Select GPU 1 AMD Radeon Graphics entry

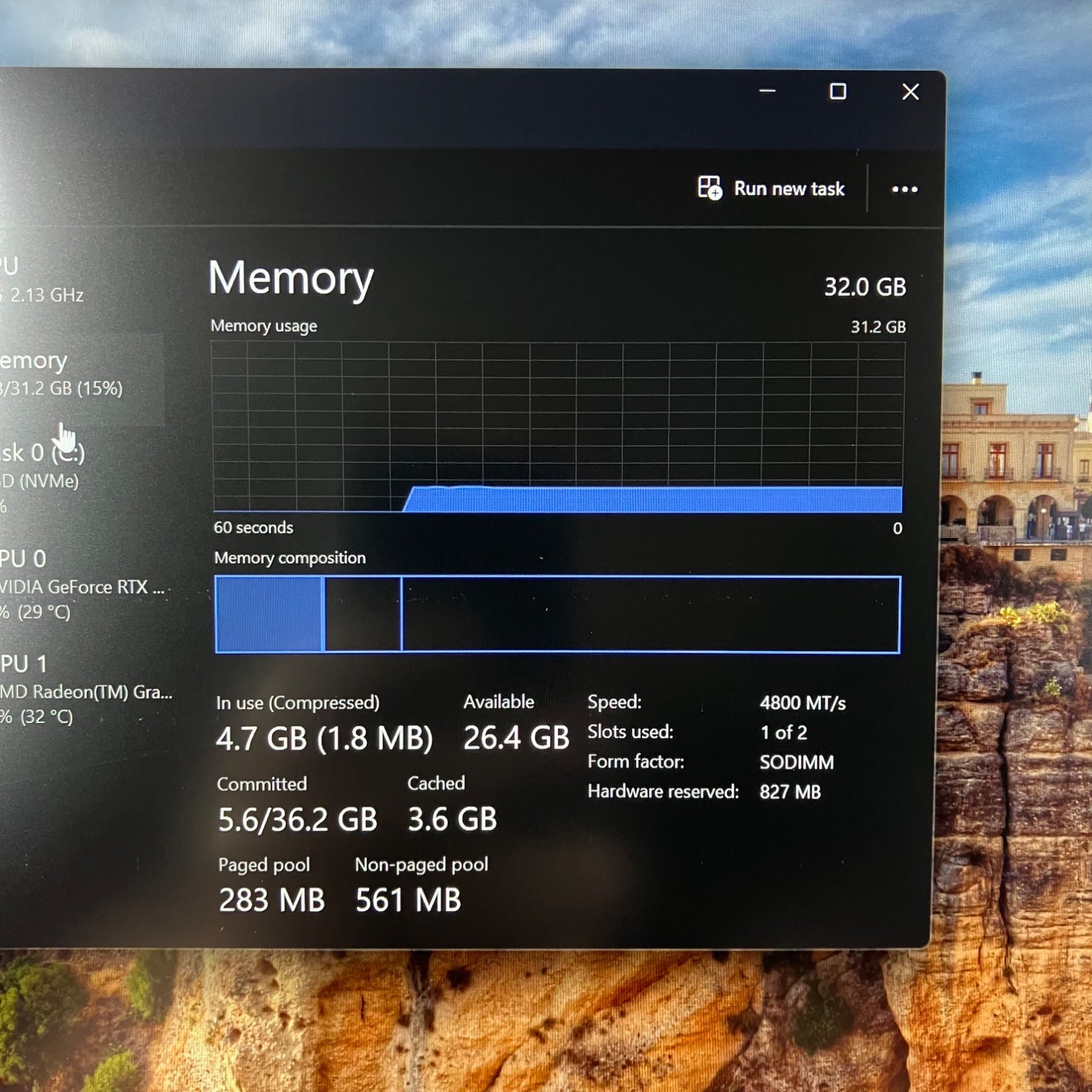(86, 689)
